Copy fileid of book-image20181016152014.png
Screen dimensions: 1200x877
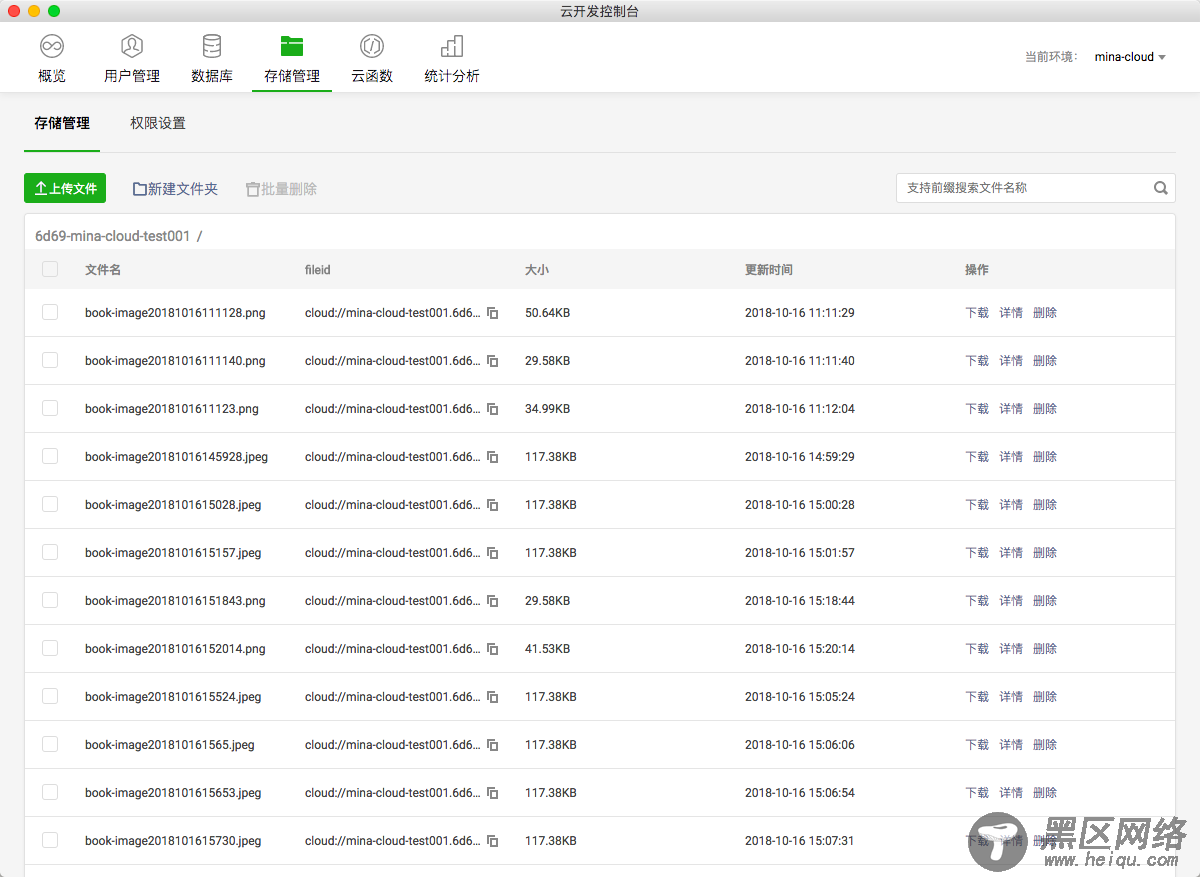[492, 649]
